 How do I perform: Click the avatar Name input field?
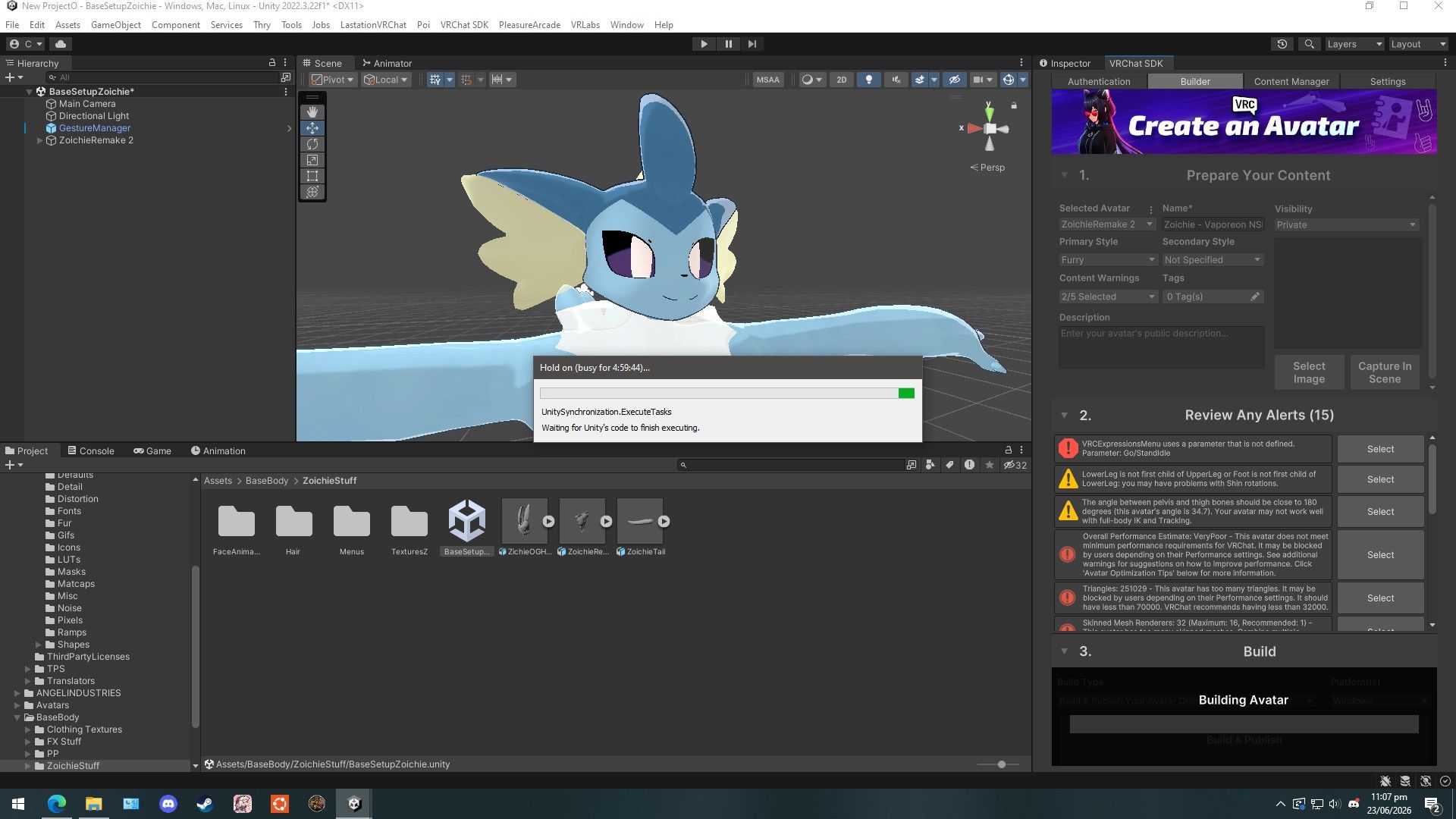(1213, 224)
